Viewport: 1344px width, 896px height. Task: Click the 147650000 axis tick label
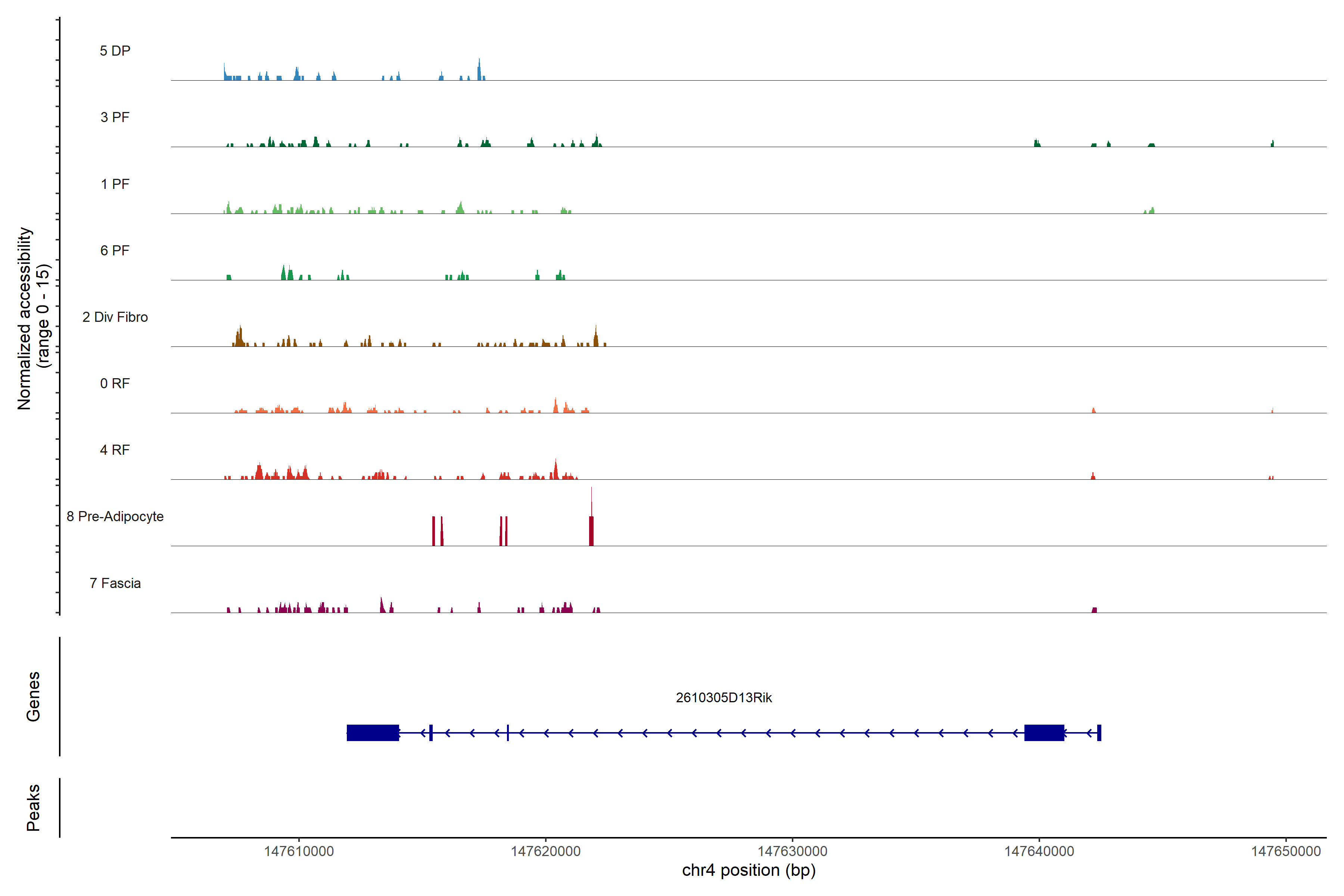(1286, 851)
